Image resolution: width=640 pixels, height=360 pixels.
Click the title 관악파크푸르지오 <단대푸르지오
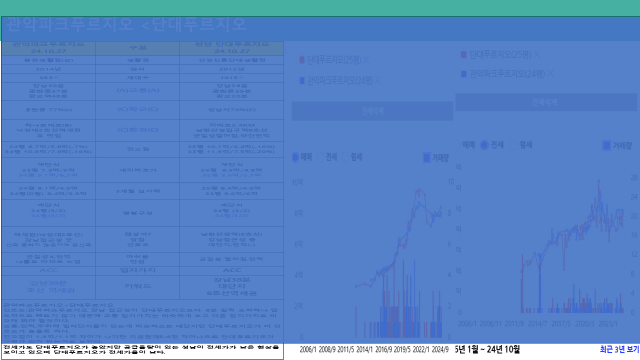(x=127, y=24)
